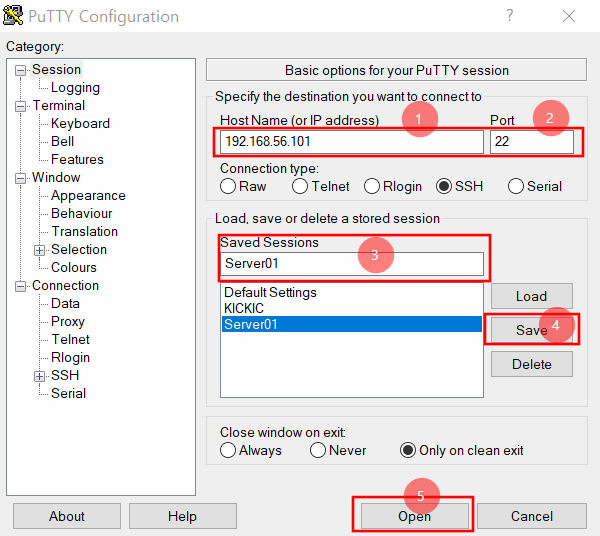This screenshot has height=536, width=600.
Task: Open the Bell category
Action: click(x=62, y=142)
